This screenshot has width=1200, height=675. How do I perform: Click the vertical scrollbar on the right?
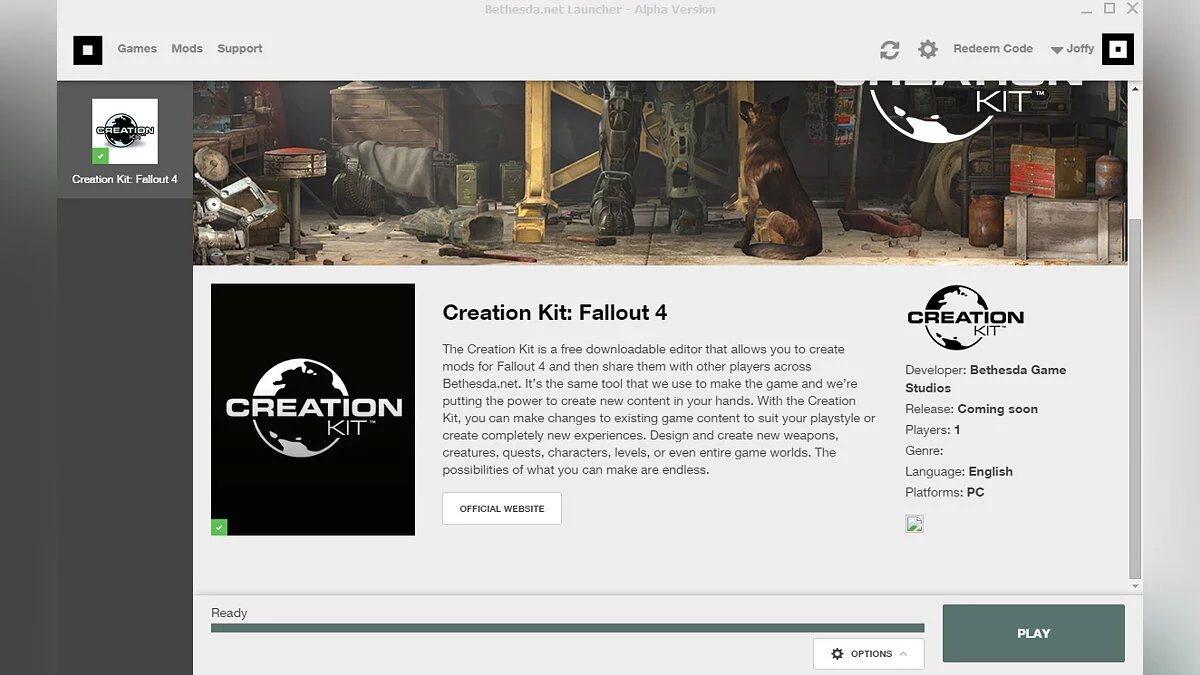pyautogui.click(x=1134, y=398)
